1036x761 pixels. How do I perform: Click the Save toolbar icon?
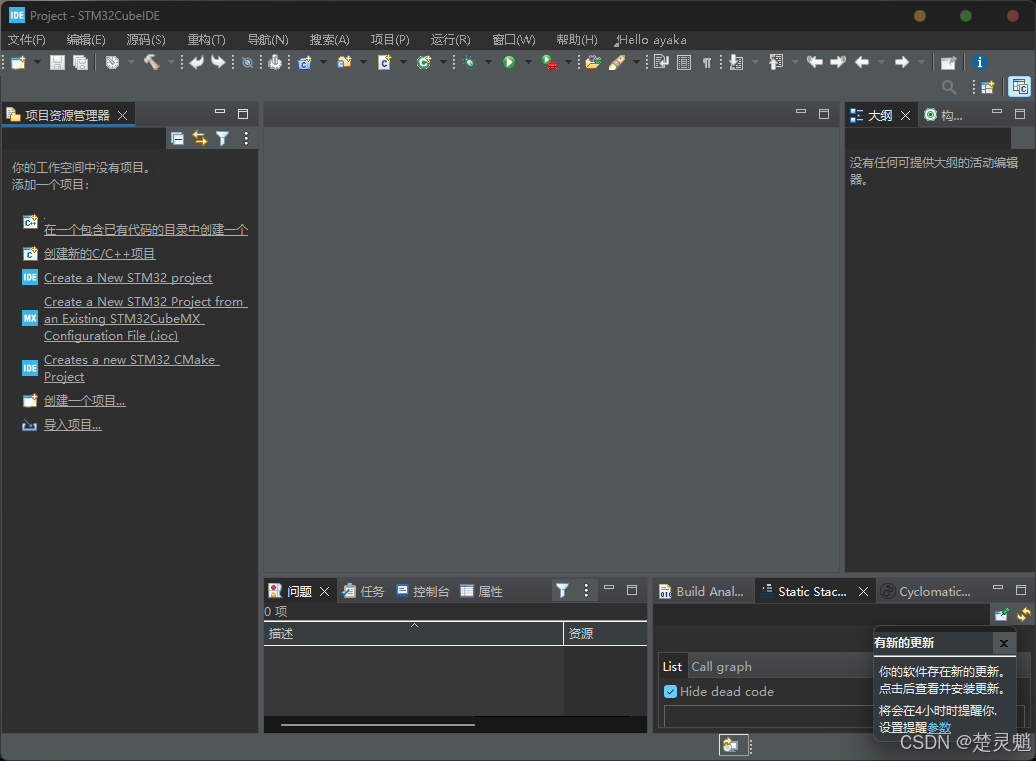pyautogui.click(x=57, y=63)
